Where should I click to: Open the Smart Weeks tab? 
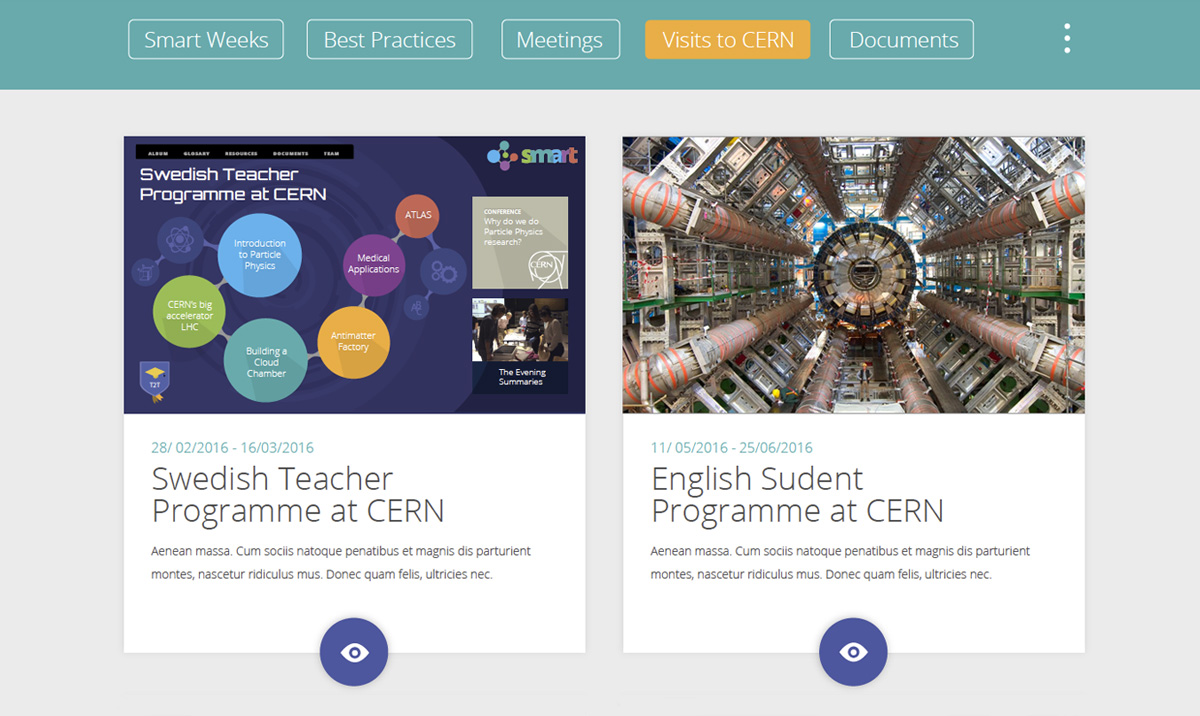tap(206, 40)
